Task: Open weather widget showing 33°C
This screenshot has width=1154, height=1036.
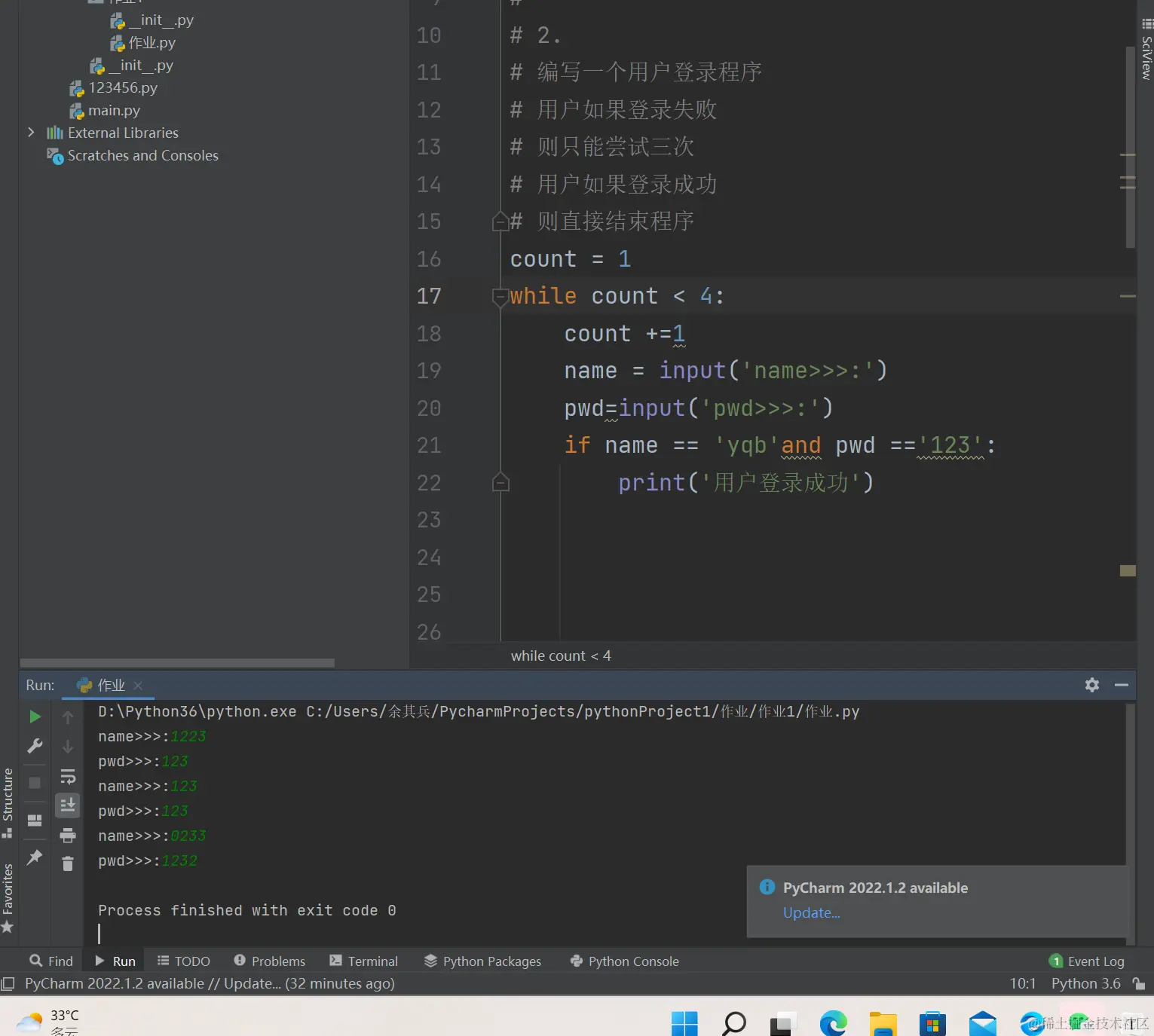Action: pos(47,1022)
